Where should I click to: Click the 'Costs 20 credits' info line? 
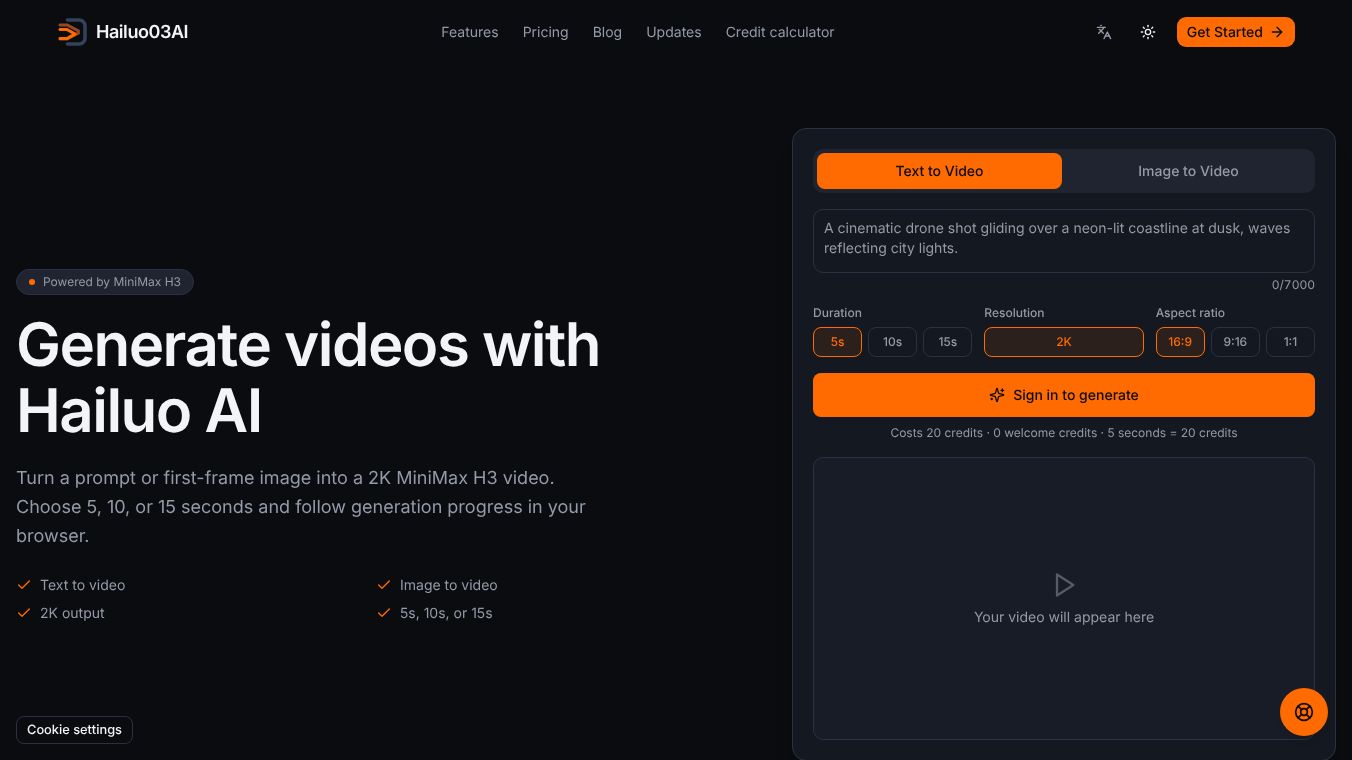click(x=1064, y=433)
